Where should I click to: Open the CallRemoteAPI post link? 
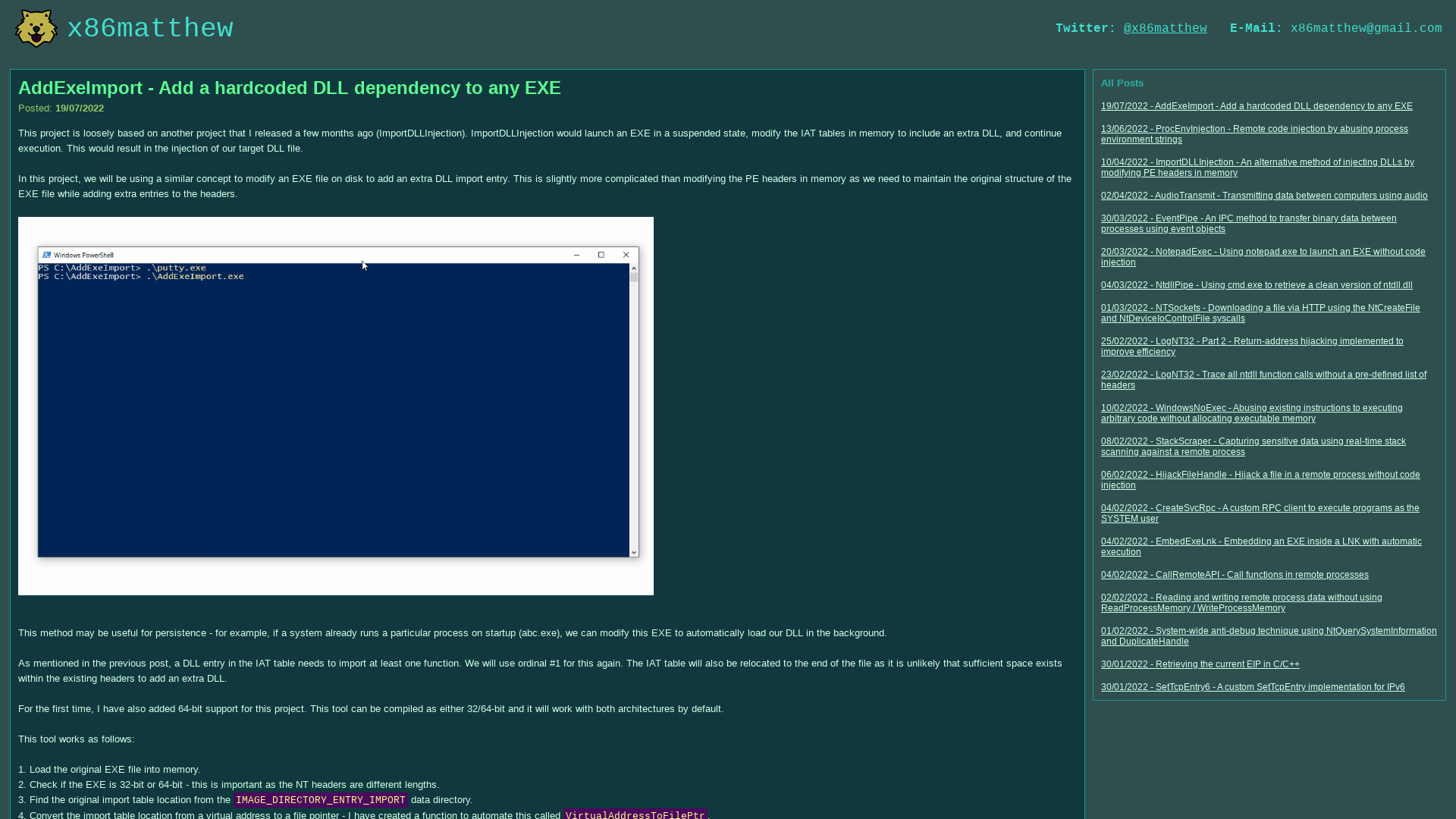(1235, 574)
